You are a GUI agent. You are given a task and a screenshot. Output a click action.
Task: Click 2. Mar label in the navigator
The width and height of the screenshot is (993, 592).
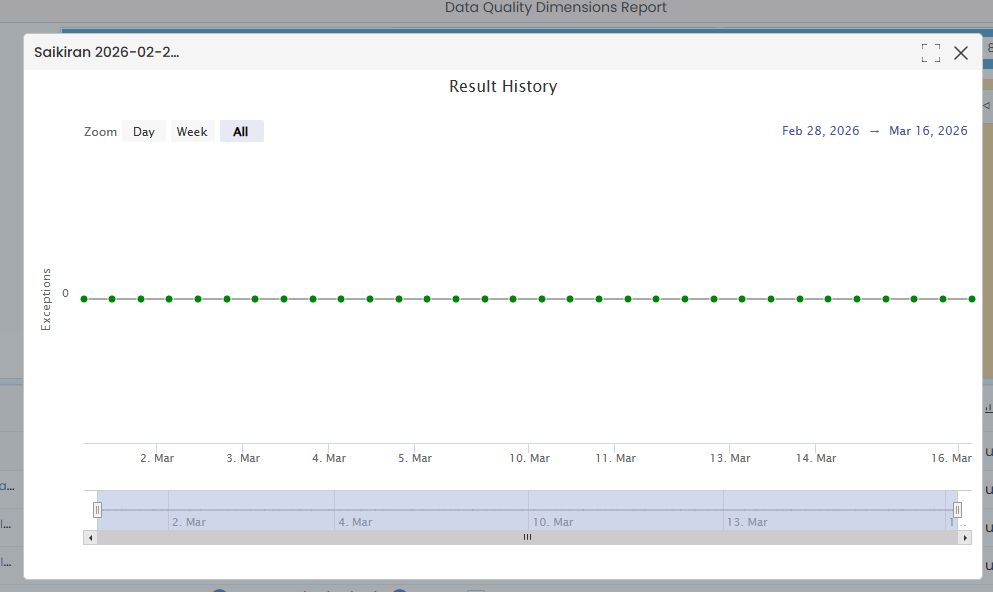coord(189,522)
